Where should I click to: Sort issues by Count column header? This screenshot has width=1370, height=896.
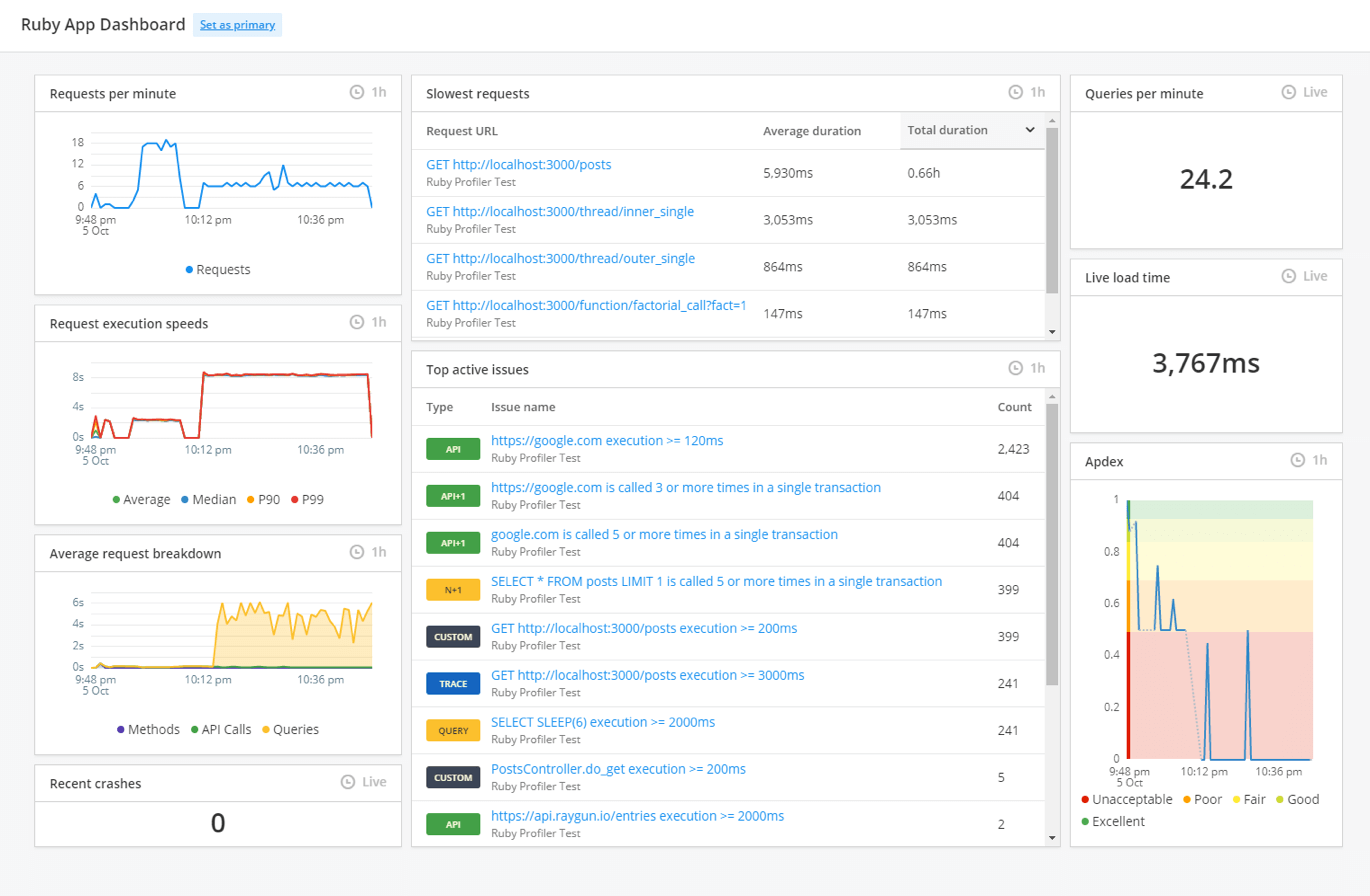pyautogui.click(x=1013, y=407)
